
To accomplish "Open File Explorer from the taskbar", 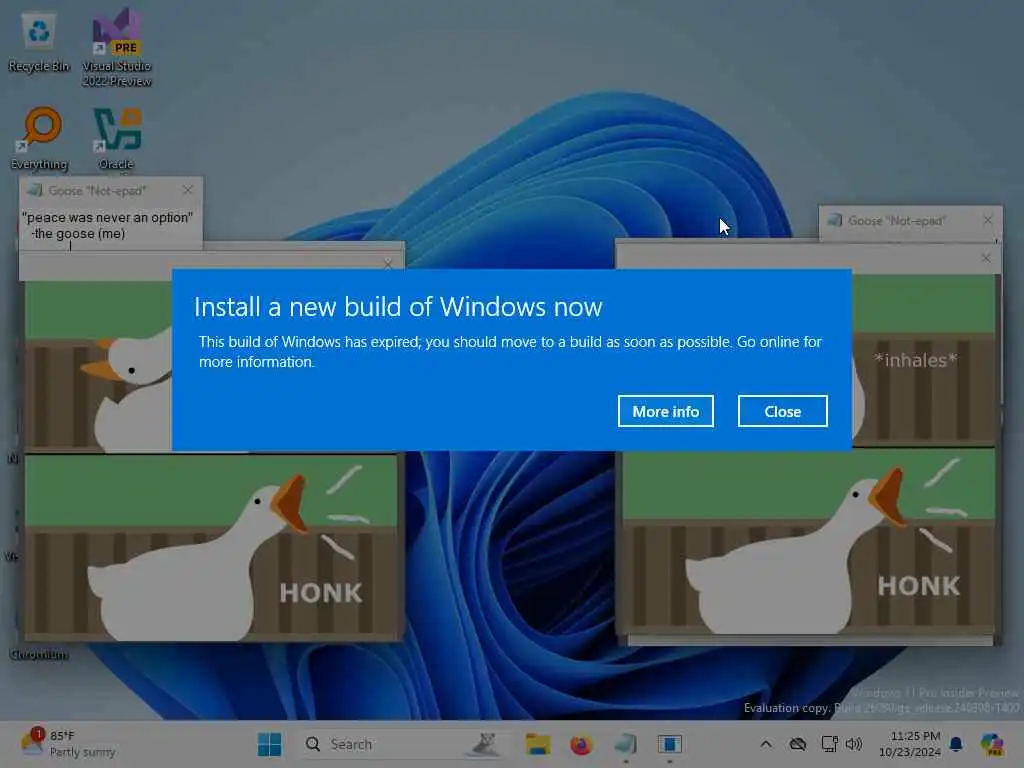I will click(x=538, y=744).
